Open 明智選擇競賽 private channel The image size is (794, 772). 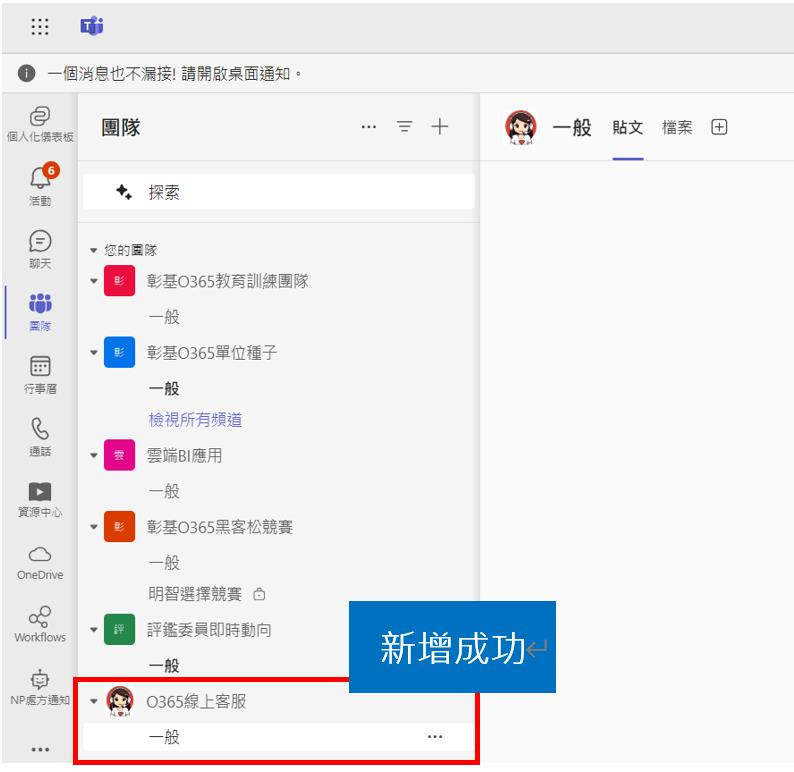195,594
